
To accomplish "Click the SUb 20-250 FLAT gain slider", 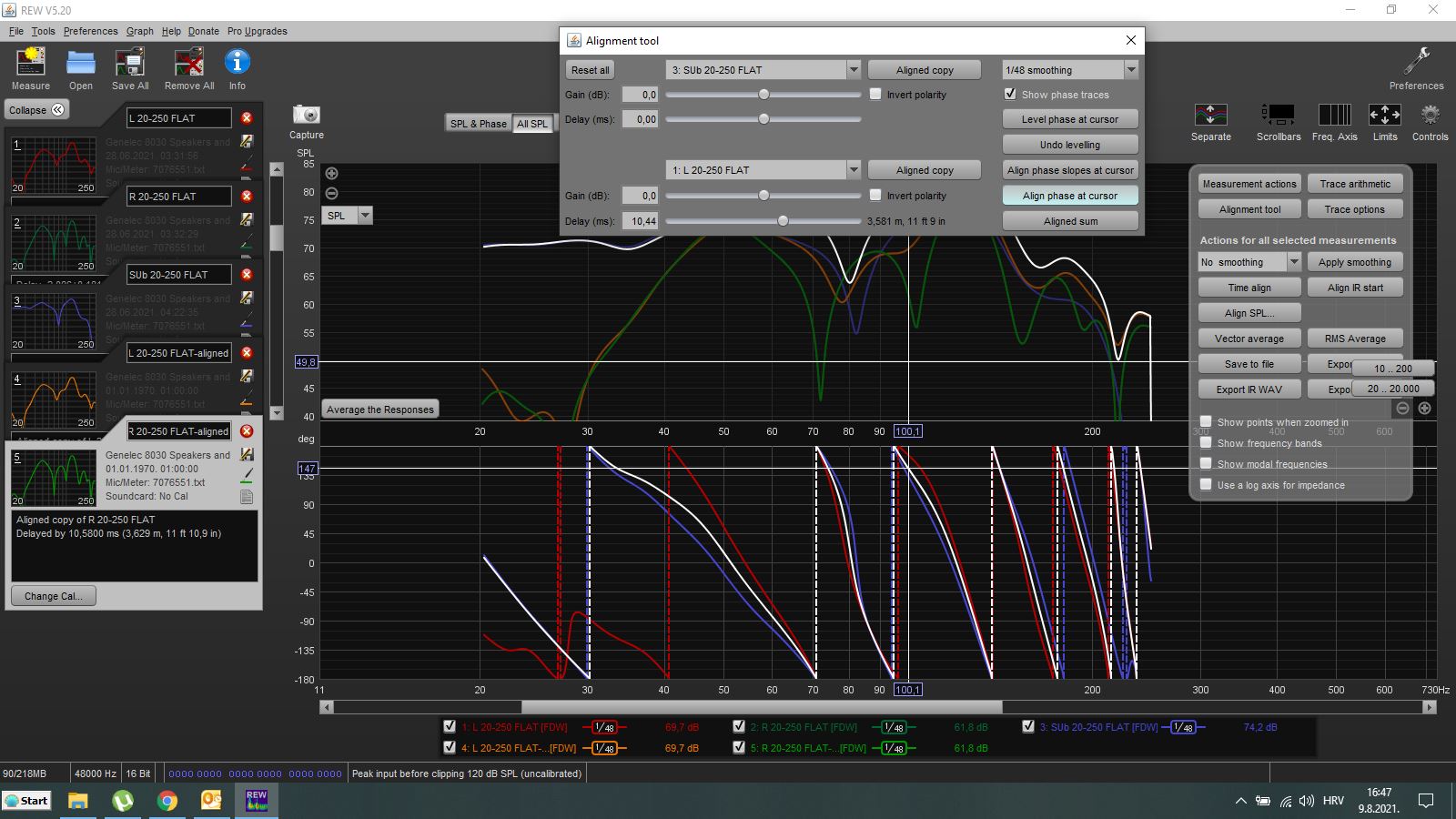I will coord(763,95).
